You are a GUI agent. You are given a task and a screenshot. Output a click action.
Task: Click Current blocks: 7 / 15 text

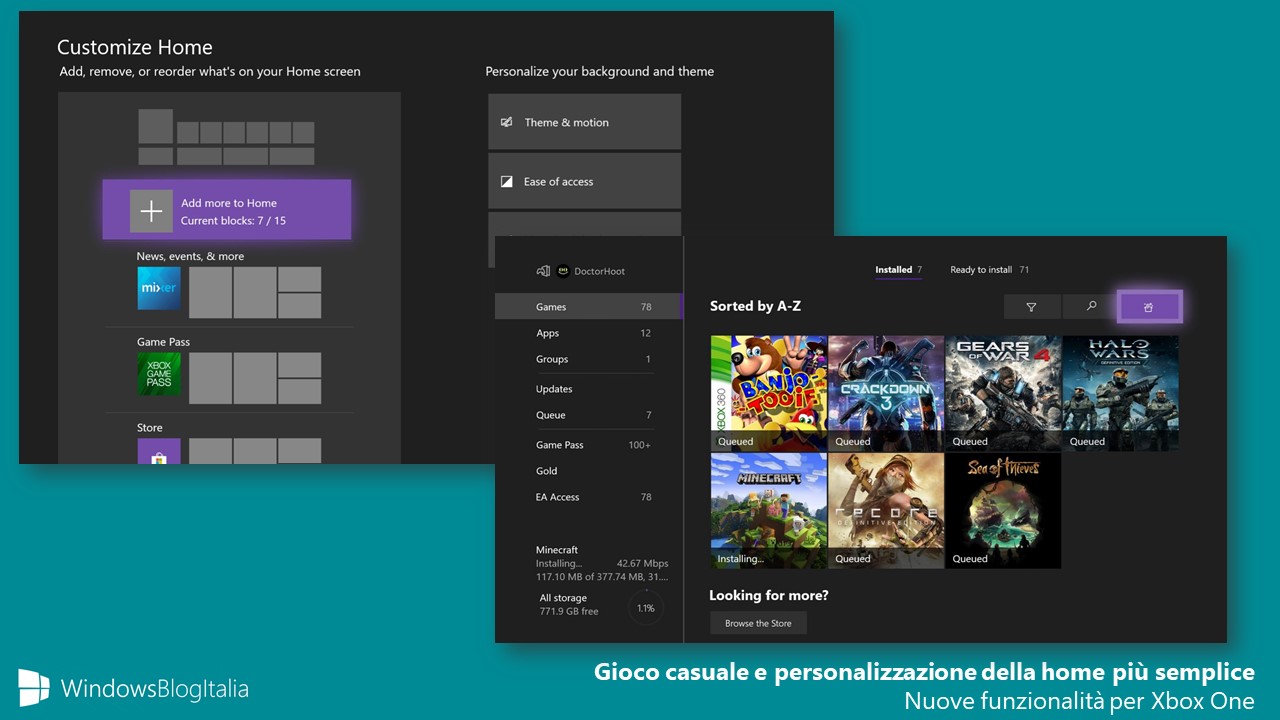[233, 220]
